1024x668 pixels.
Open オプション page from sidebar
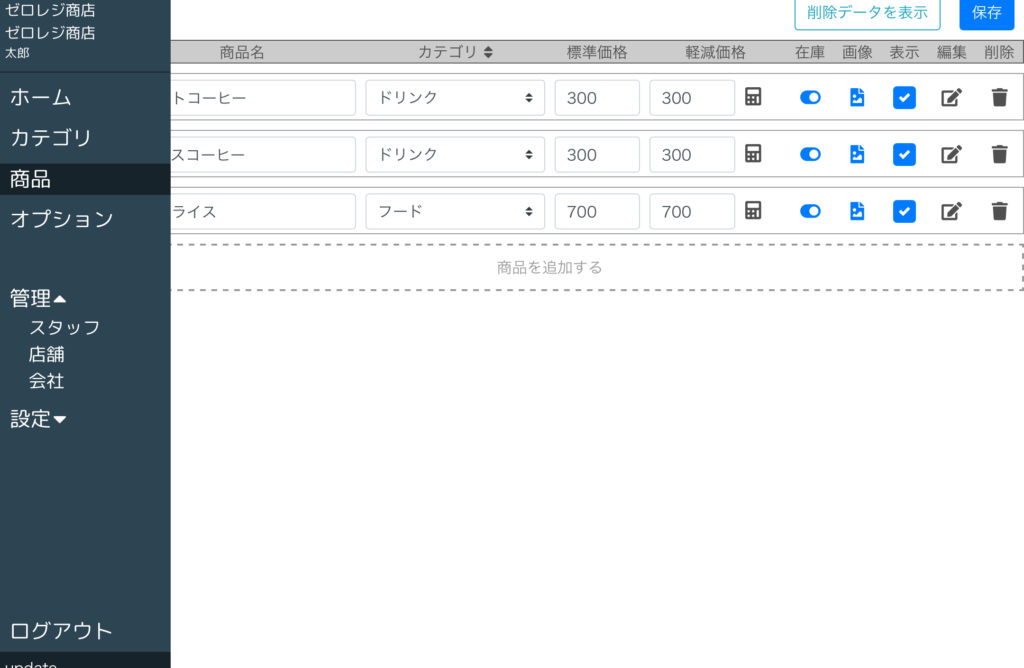pyautogui.click(x=62, y=219)
